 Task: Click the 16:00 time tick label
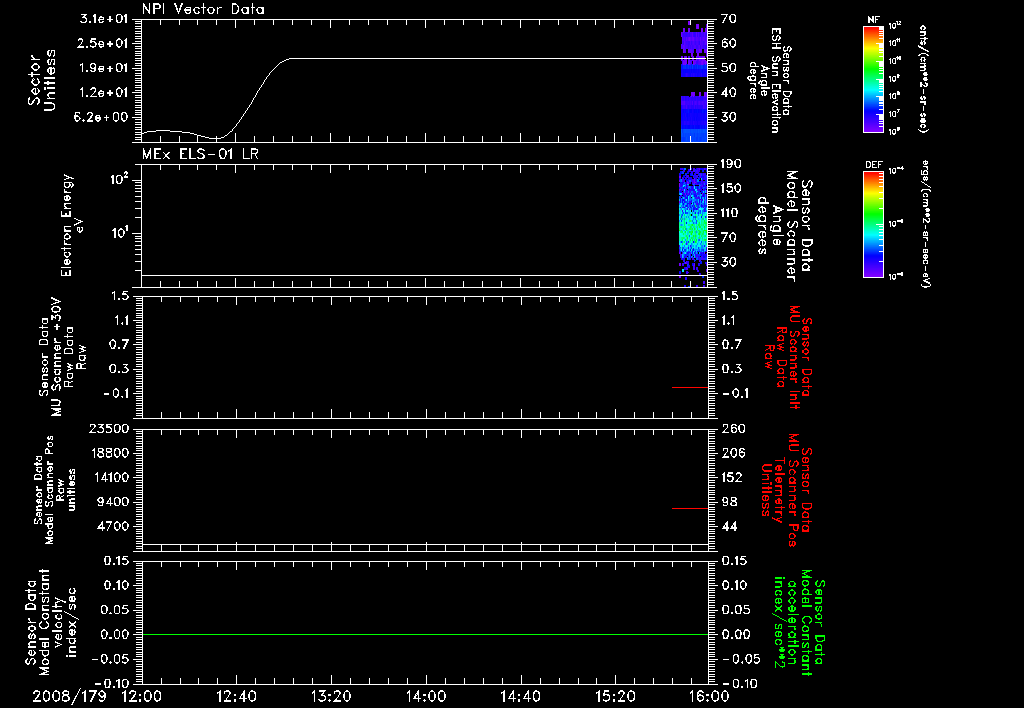(709, 696)
